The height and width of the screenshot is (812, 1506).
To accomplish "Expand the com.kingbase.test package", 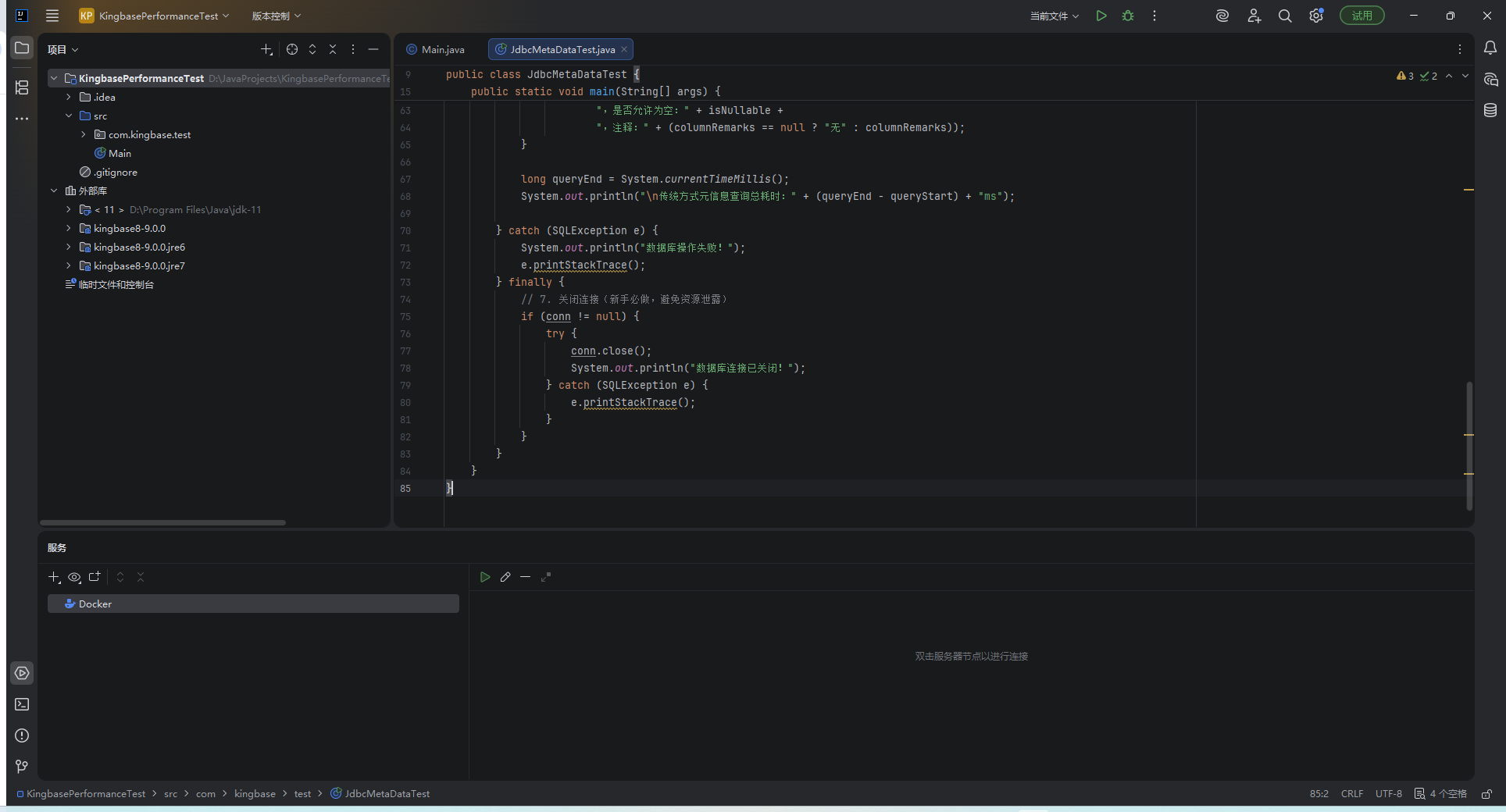I will pyautogui.click(x=84, y=134).
